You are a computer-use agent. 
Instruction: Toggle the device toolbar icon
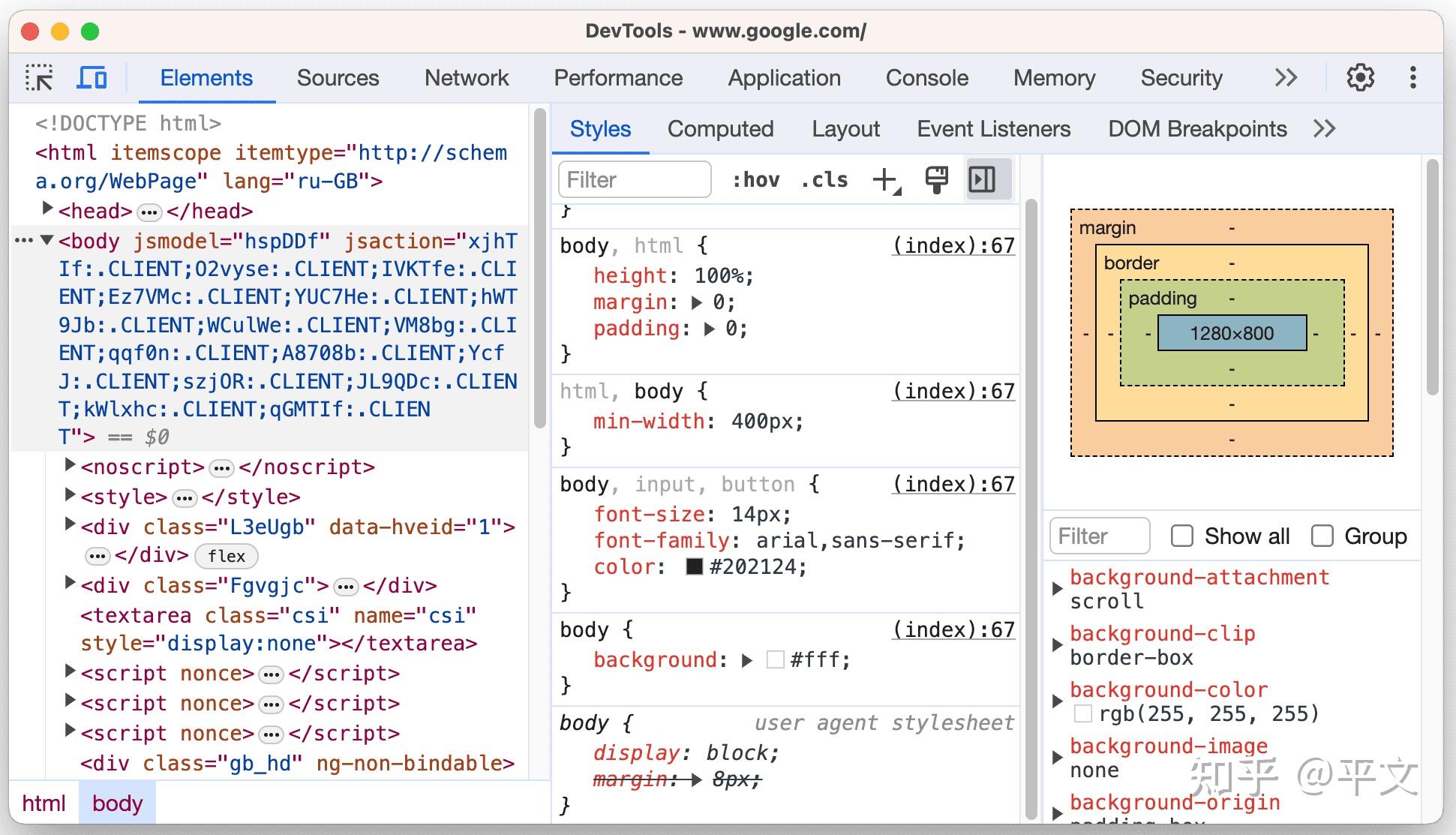click(x=92, y=77)
